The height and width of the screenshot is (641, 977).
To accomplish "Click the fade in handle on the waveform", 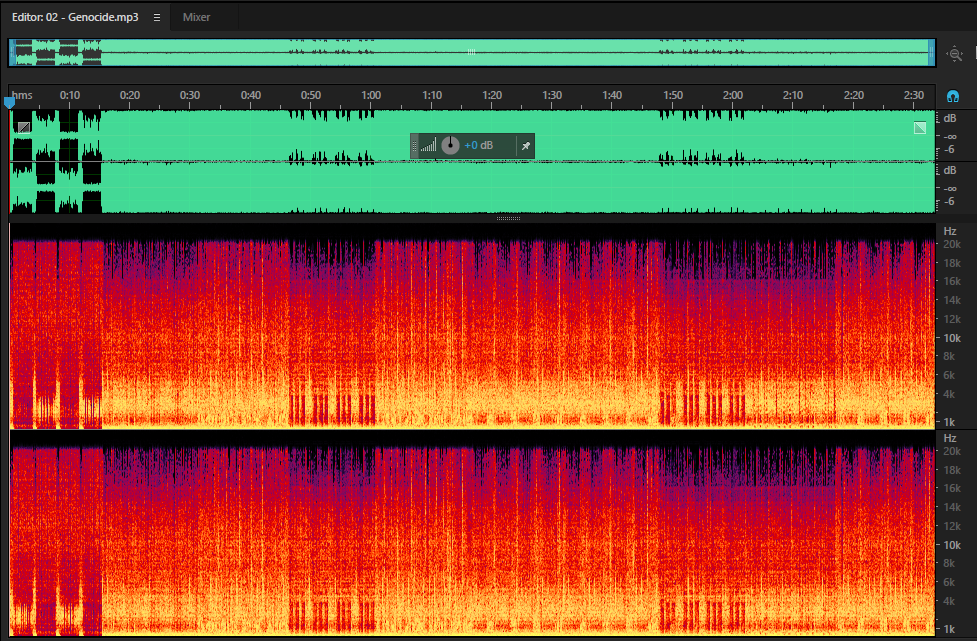I will tap(24, 127).
